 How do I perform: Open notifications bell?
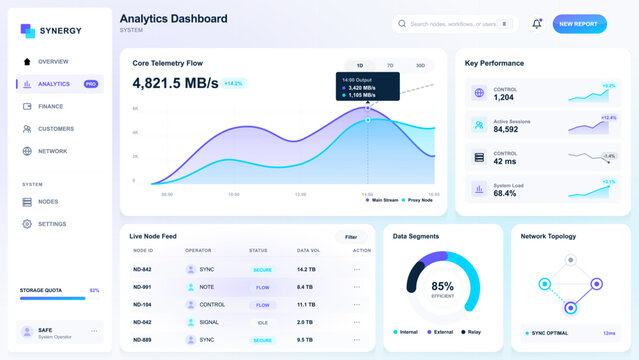pyautogui.click(x=537, y=24)
